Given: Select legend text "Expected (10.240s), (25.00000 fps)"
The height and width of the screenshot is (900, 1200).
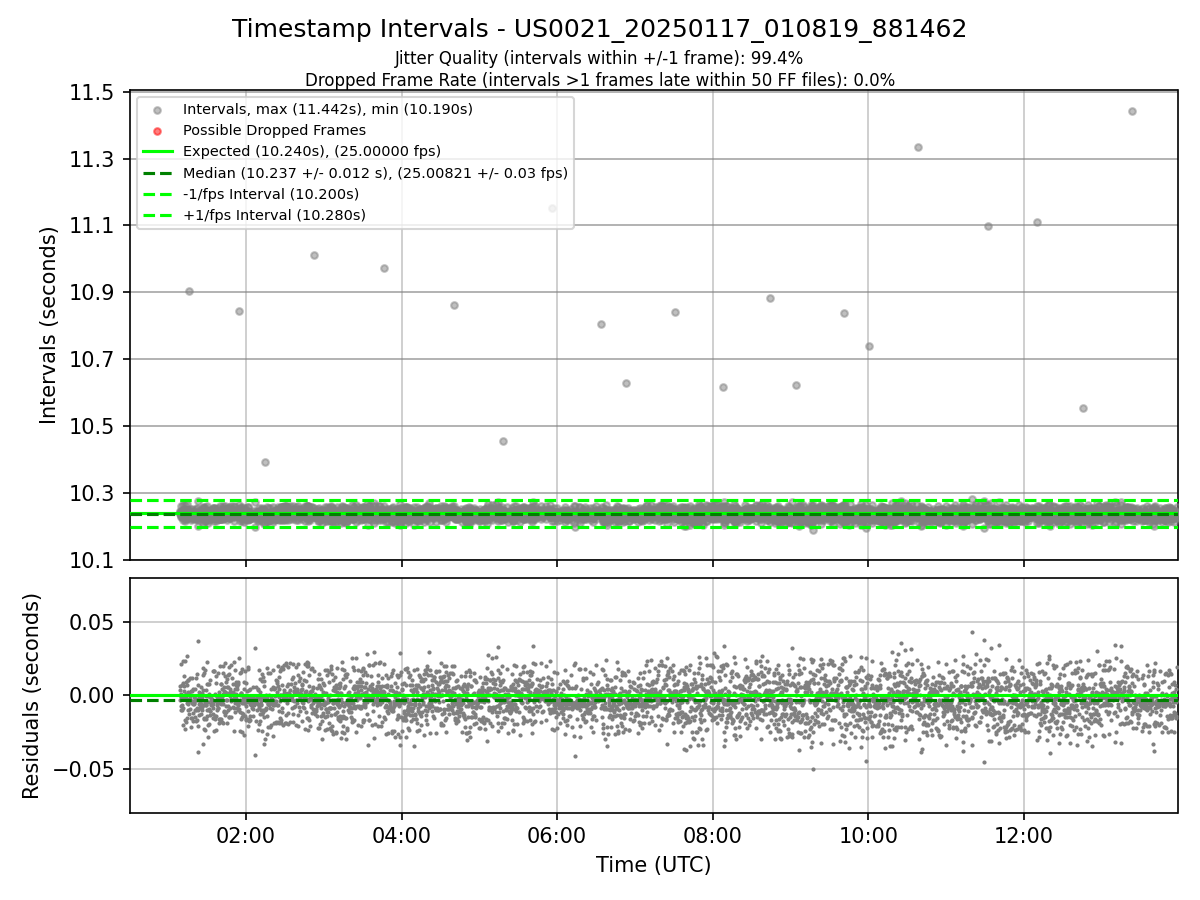Looking at the screenshot, I should click(312, 151).
